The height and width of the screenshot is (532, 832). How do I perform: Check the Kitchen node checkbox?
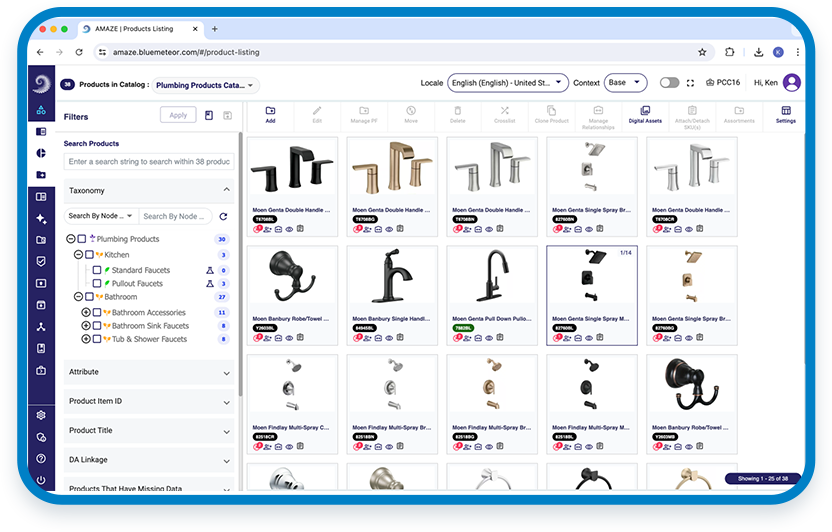coord(89,255)
